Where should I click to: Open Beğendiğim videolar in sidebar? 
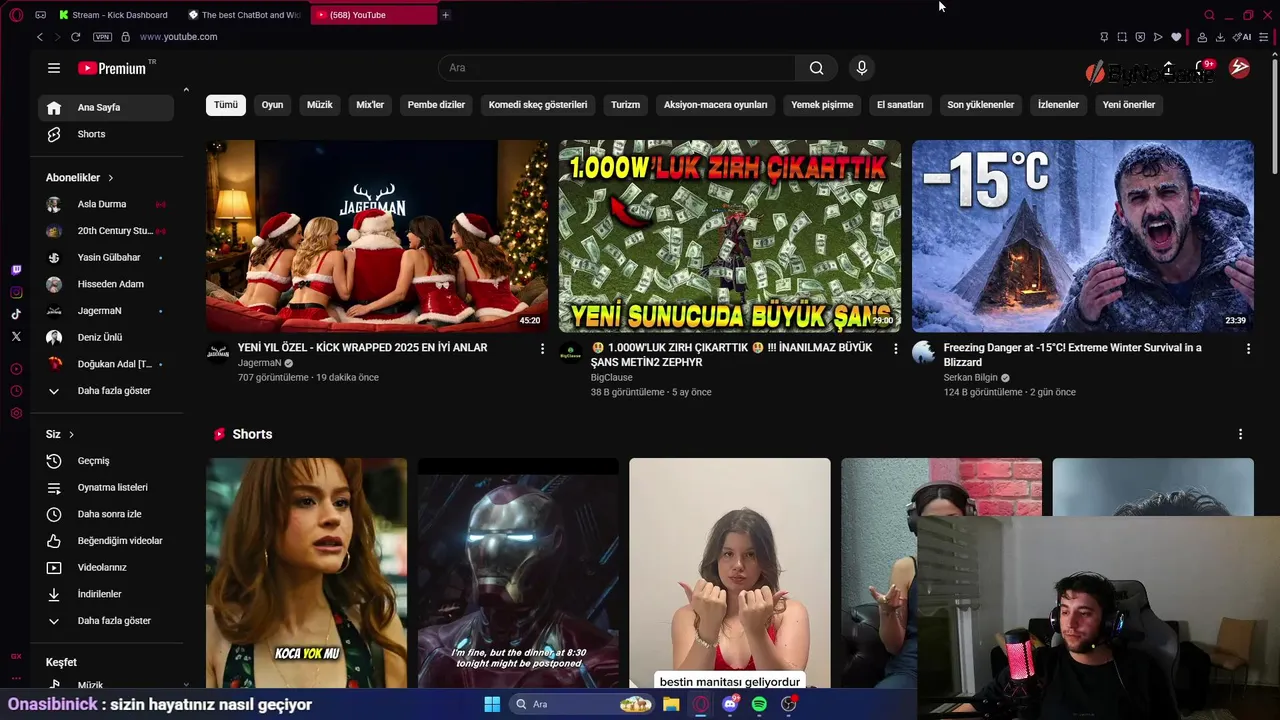106,541
